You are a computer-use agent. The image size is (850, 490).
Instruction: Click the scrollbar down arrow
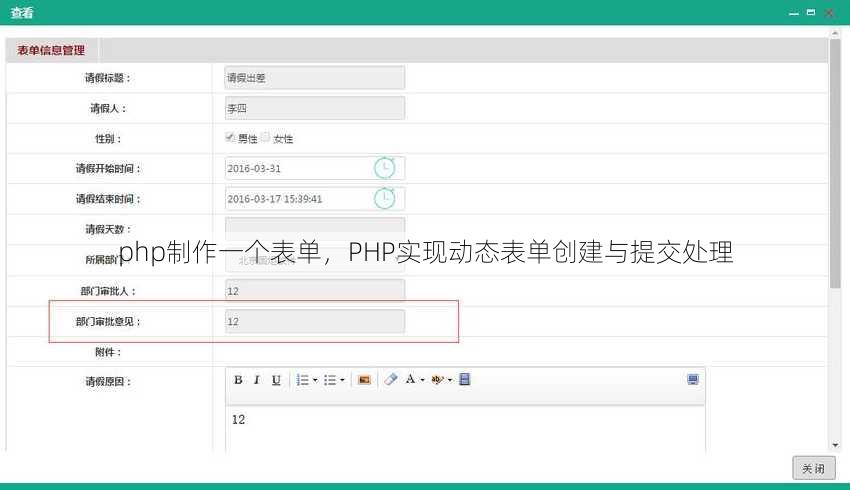[835, 445]
